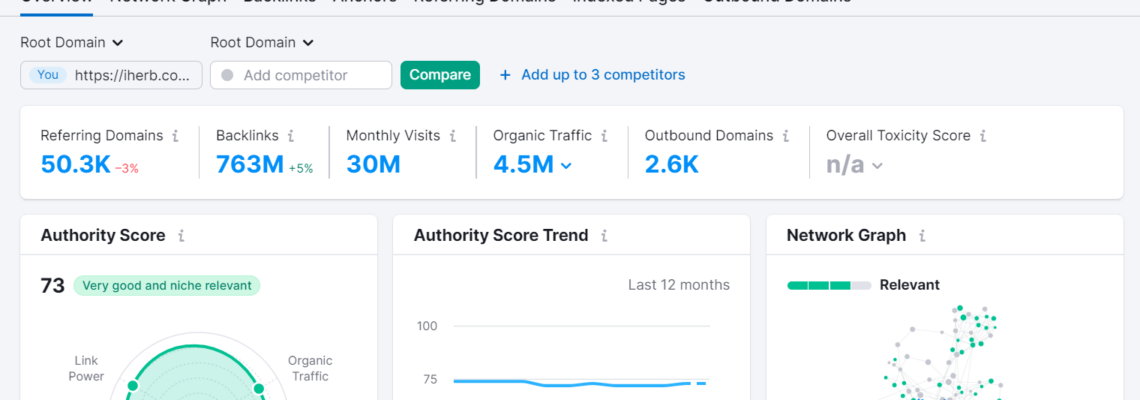The width and height of the screenshot is (1140, 400).
Task: Click the Link Power radar label
Action: point(89,369)
